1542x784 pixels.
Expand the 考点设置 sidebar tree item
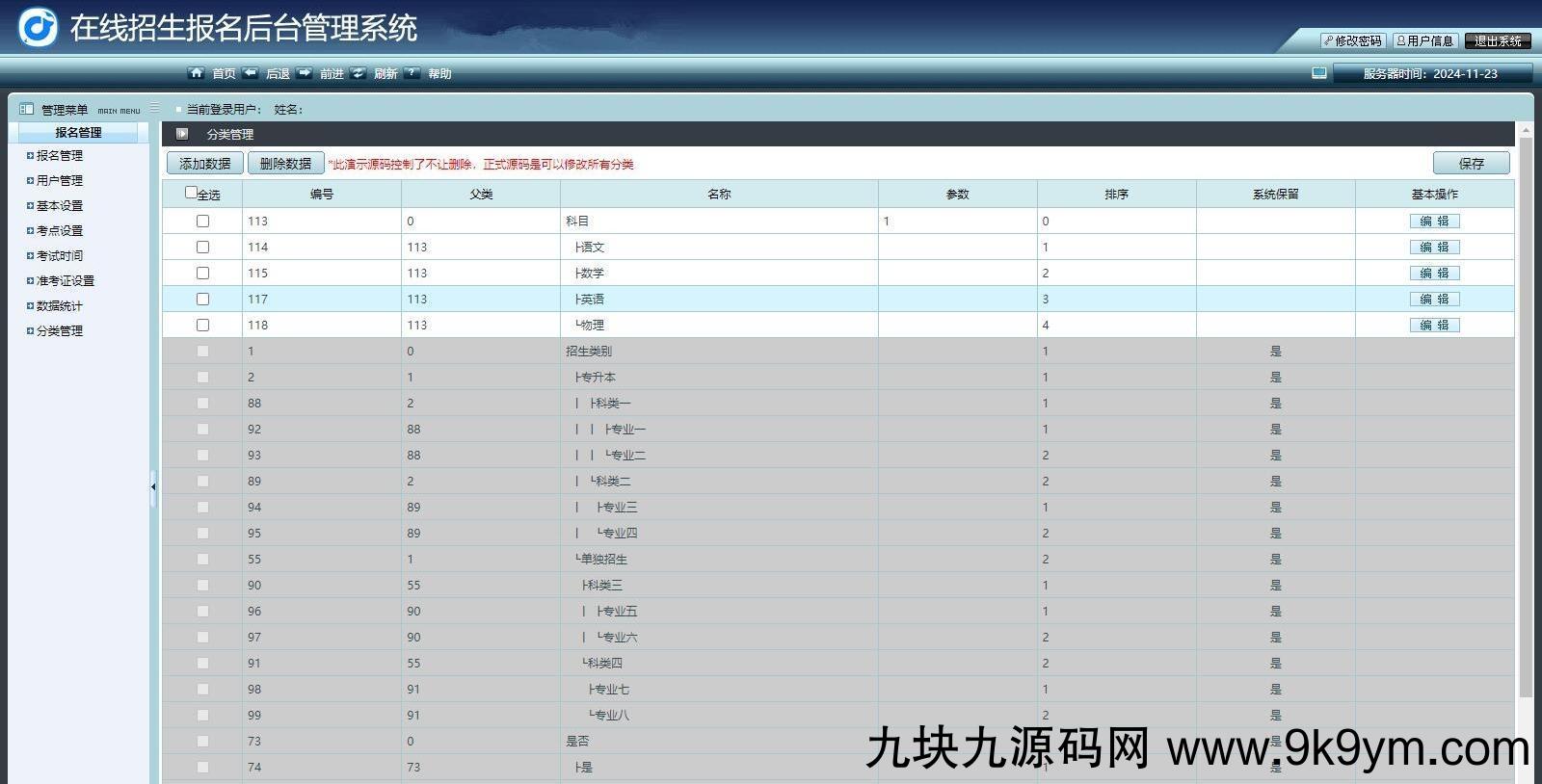pyautogui.click(x=30, y=231)
